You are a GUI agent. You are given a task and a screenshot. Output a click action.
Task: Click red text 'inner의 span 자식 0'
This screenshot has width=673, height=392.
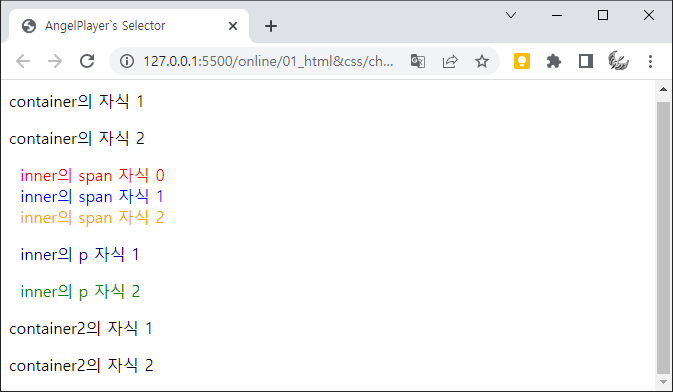tap(93, 176)
